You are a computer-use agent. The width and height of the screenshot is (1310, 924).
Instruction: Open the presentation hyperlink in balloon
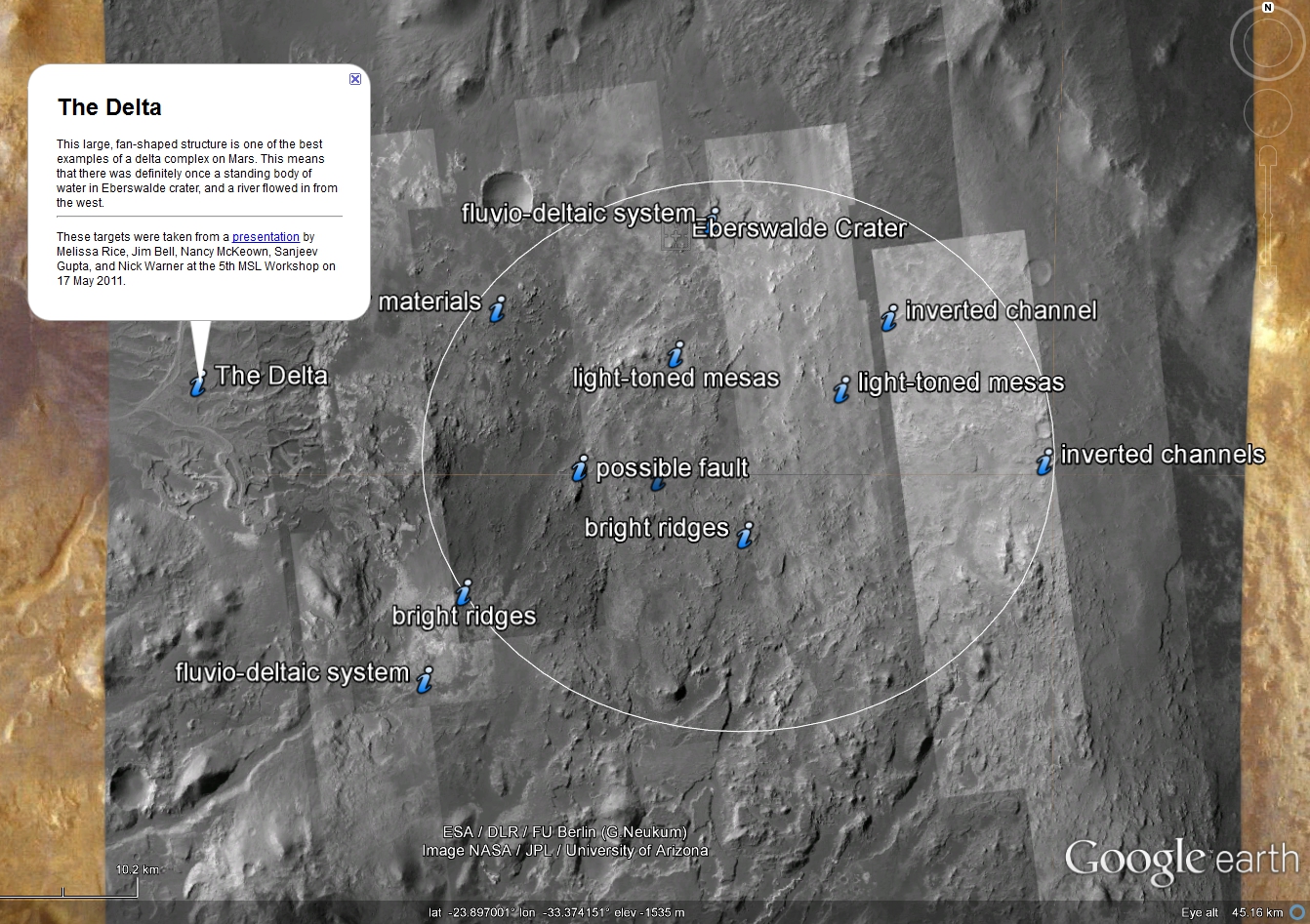coord(266,237)
